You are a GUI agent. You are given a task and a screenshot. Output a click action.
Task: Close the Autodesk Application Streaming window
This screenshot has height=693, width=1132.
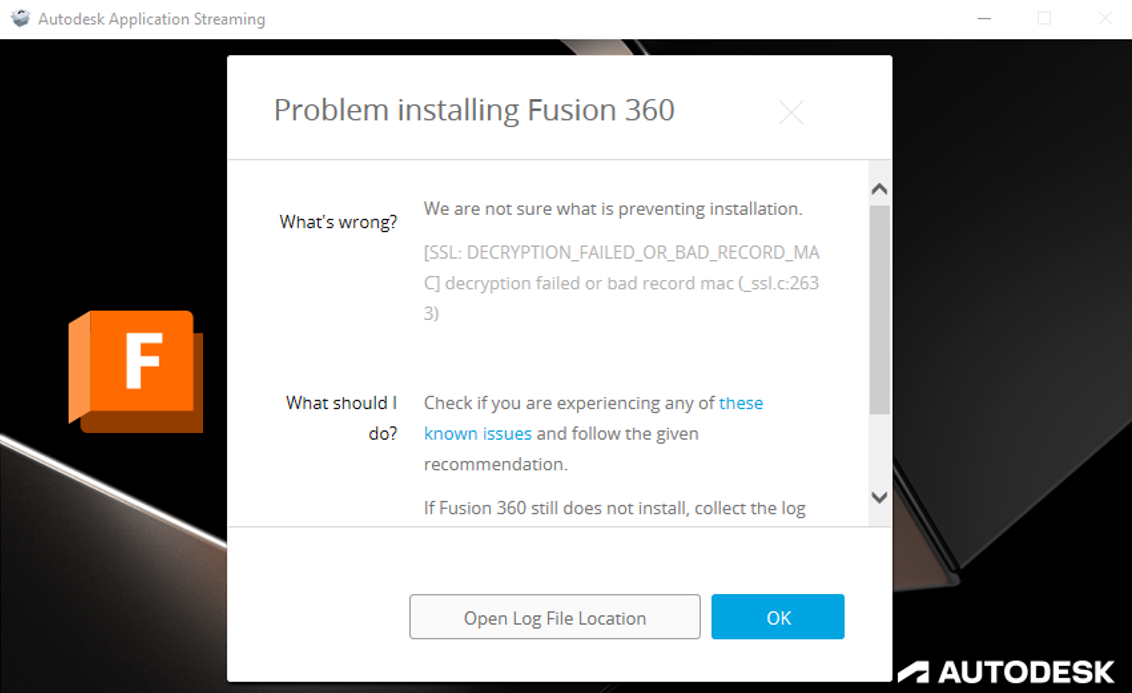click(1104, 18)
